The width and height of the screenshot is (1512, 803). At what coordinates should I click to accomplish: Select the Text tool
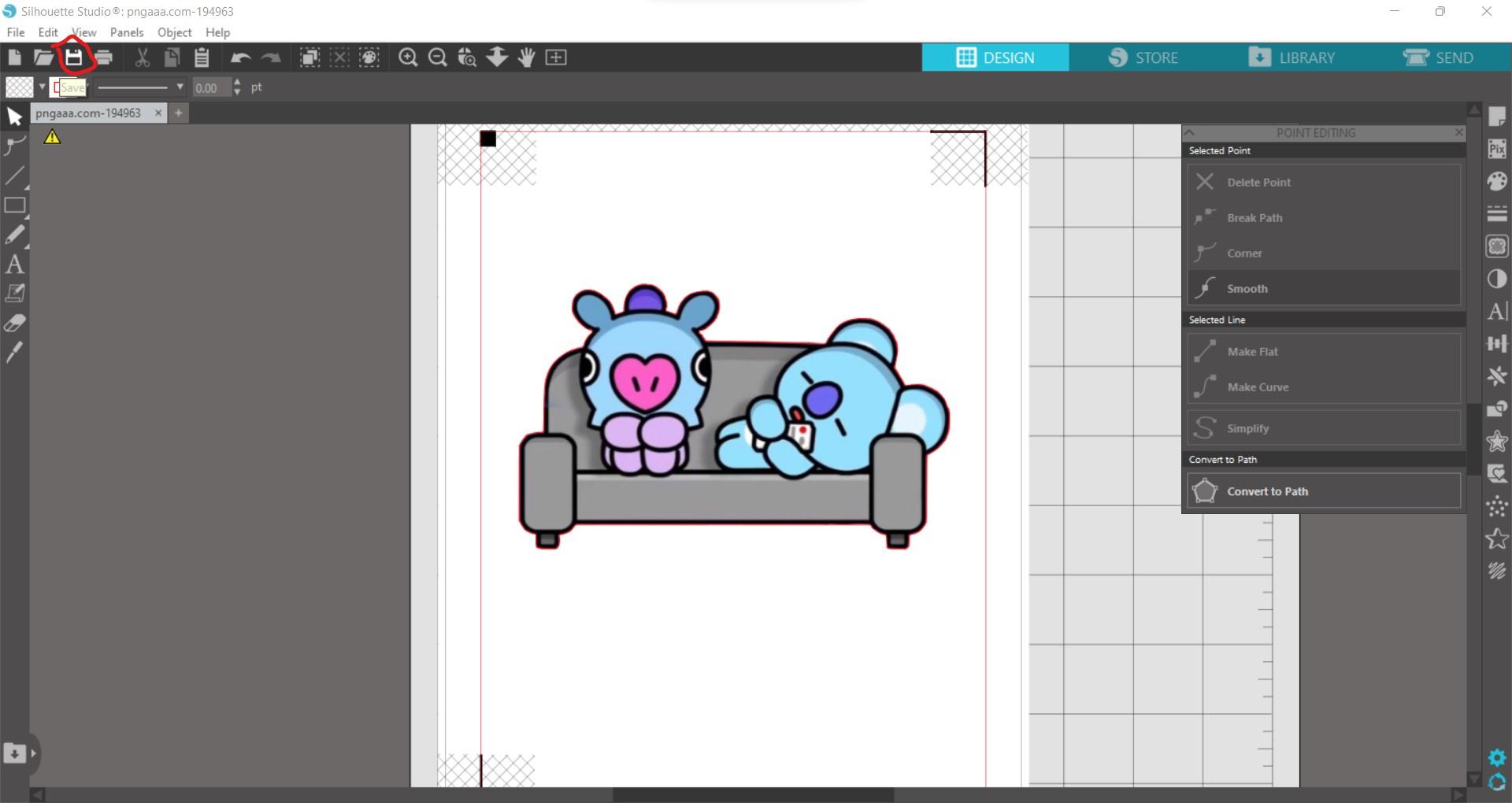point(14,265)
